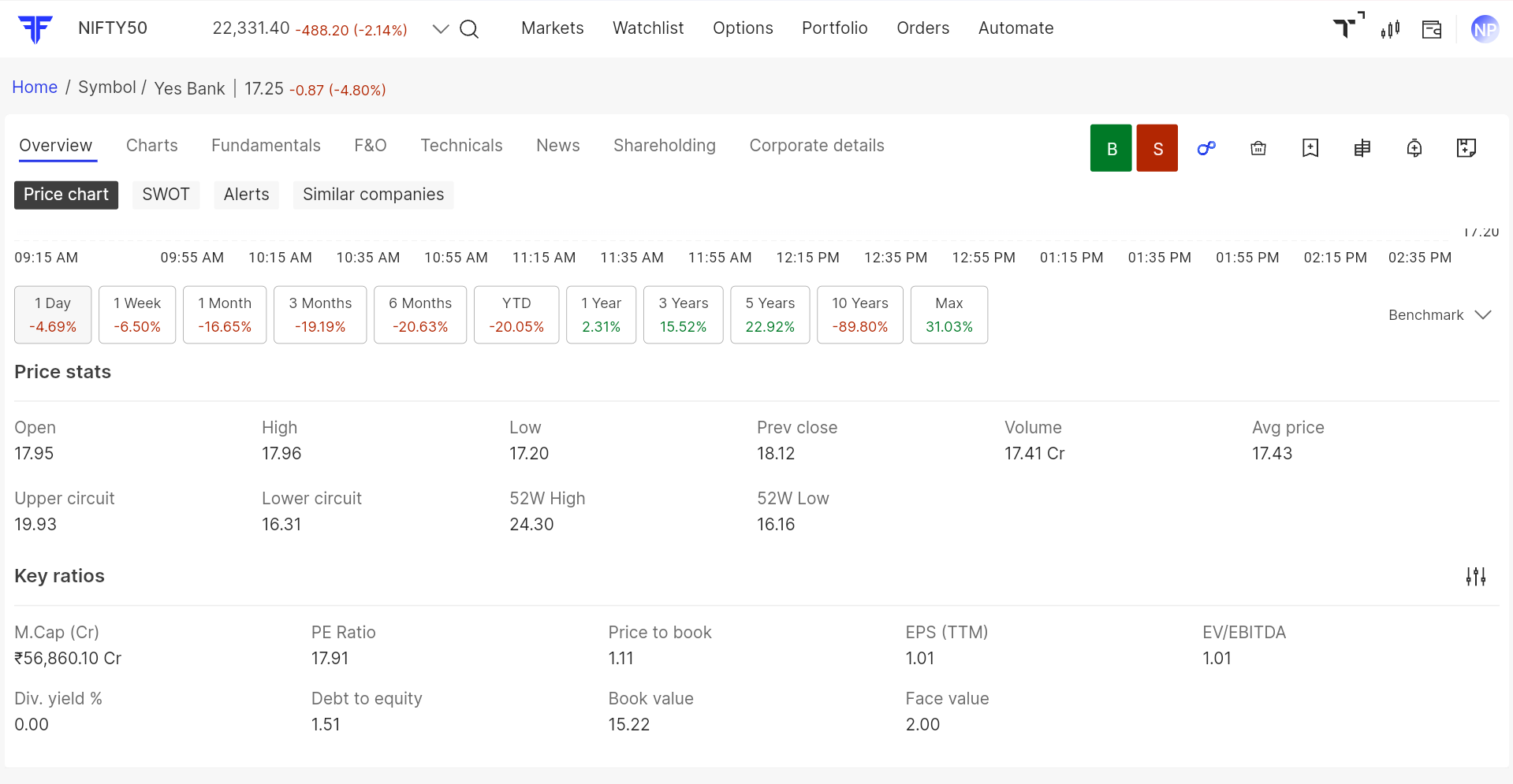Expand the Benchmark dropdown

point(1440,315)
